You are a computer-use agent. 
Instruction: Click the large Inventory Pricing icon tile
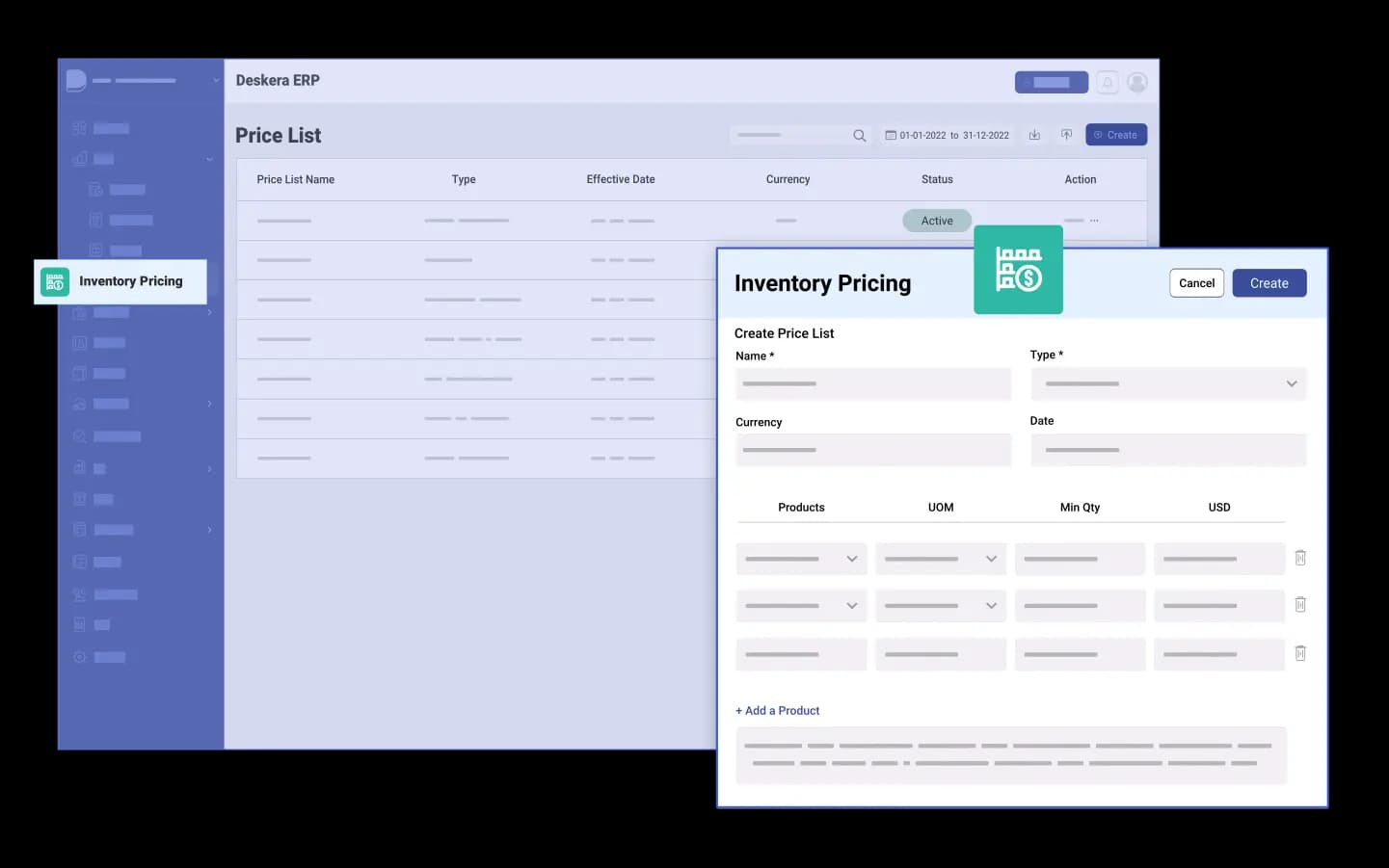1018,270
